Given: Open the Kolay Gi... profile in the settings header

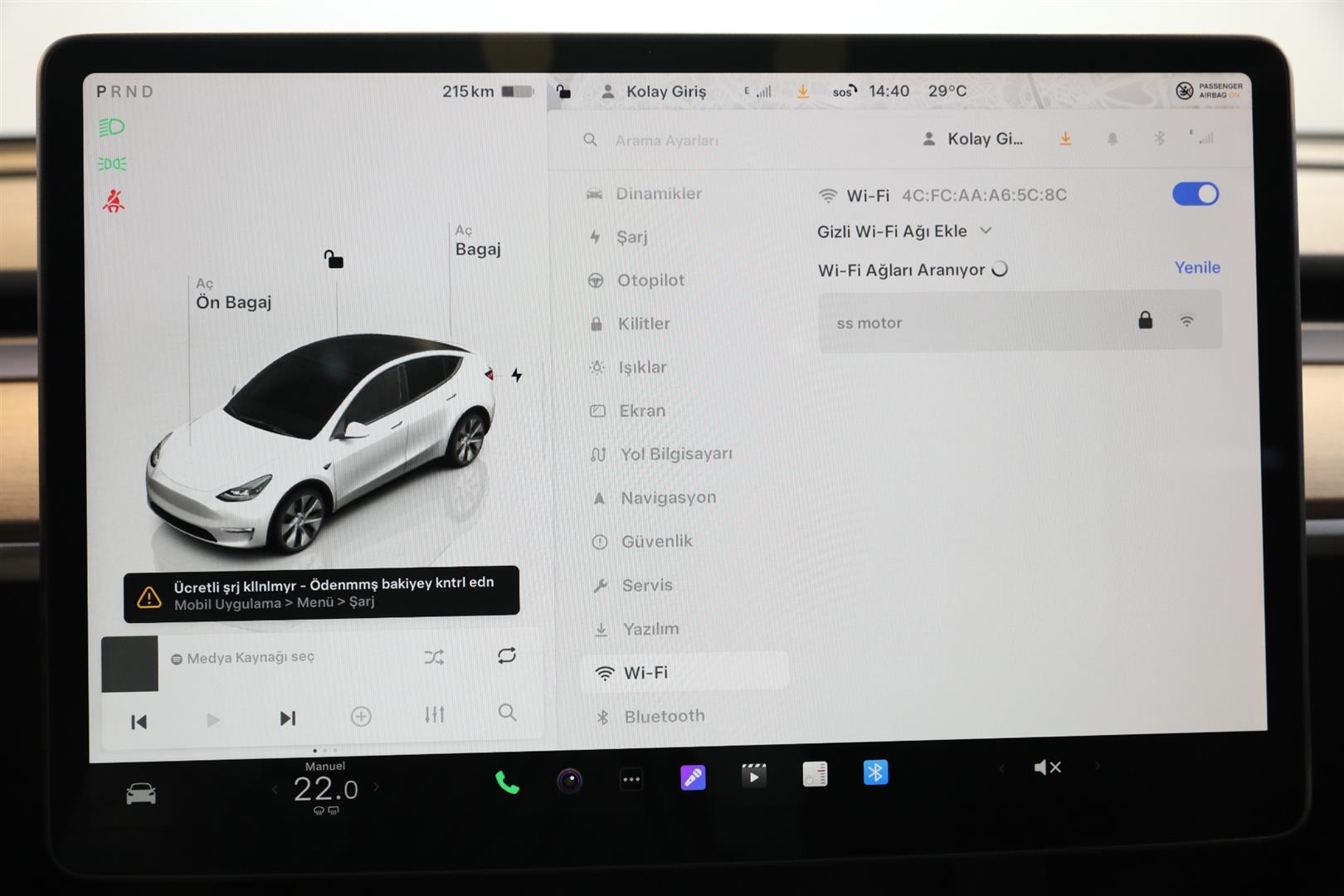Looking at the screenshot, I should point(973,139).
